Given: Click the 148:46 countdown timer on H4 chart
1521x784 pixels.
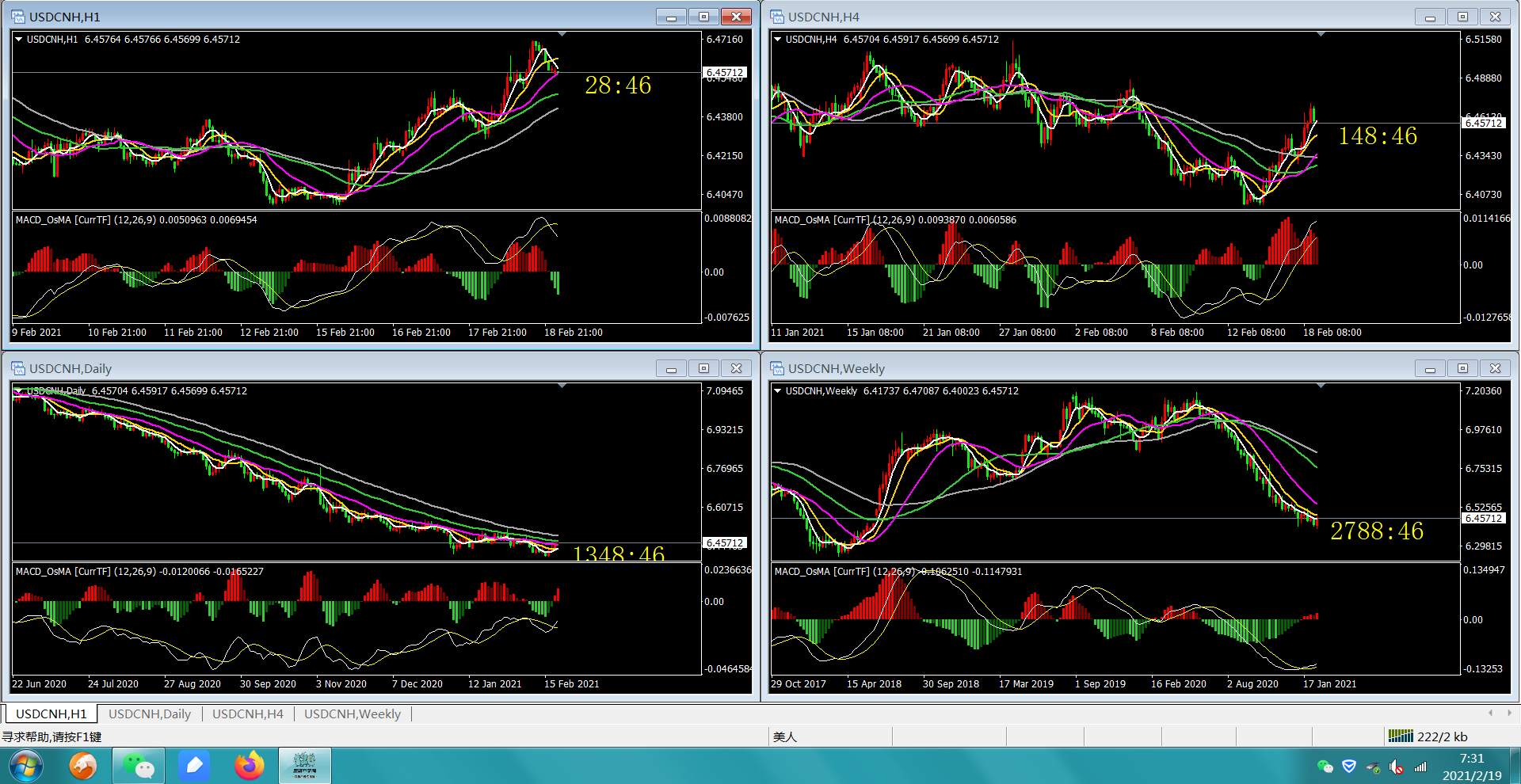Looking at the screenshot, I should [1378, 136].
